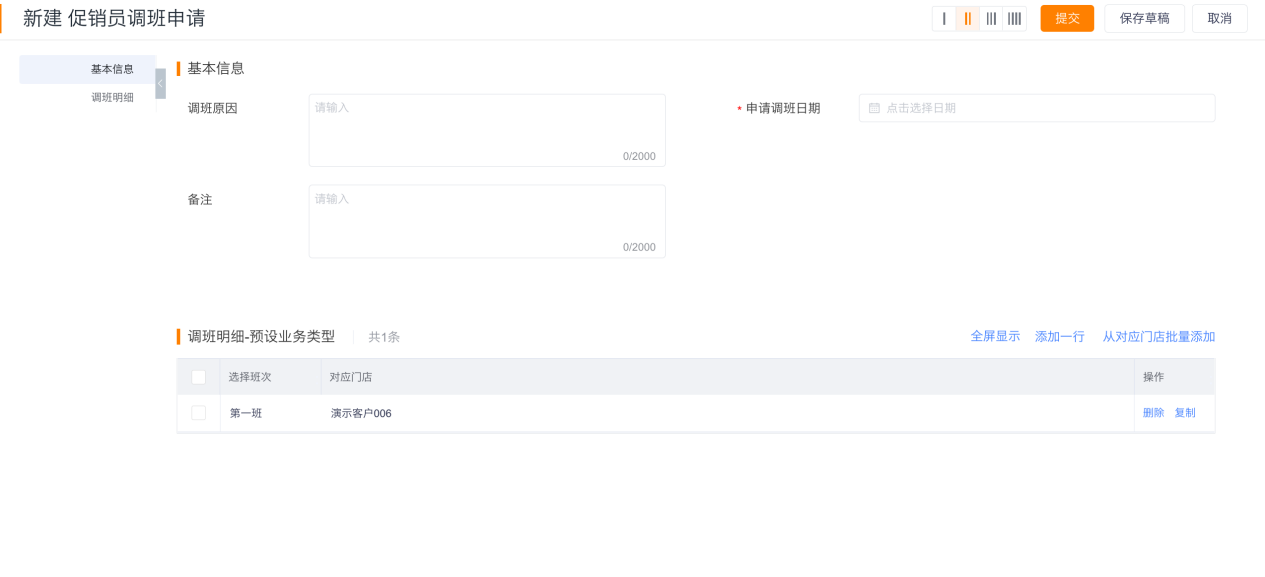Click the 添加一行 link
This screenshot has height=577, width=1265.
1060,337
